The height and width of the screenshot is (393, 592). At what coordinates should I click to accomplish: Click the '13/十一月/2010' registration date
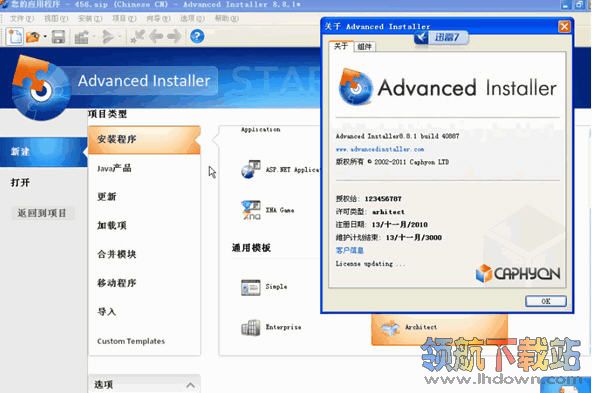[399, 225]
